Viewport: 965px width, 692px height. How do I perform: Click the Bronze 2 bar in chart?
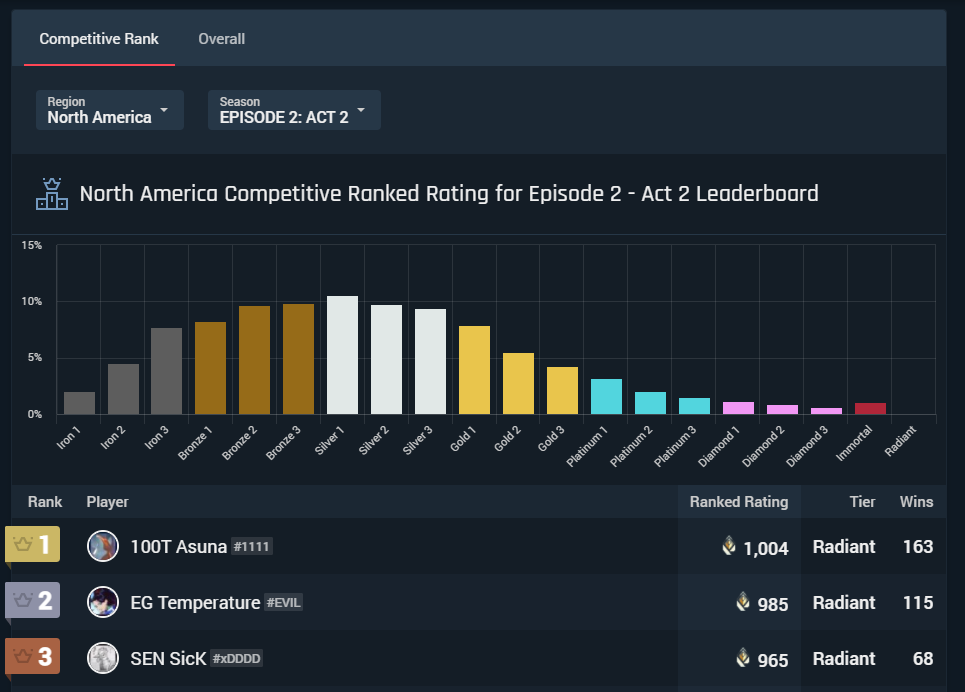pyautogui.click(x=254, y=360)
